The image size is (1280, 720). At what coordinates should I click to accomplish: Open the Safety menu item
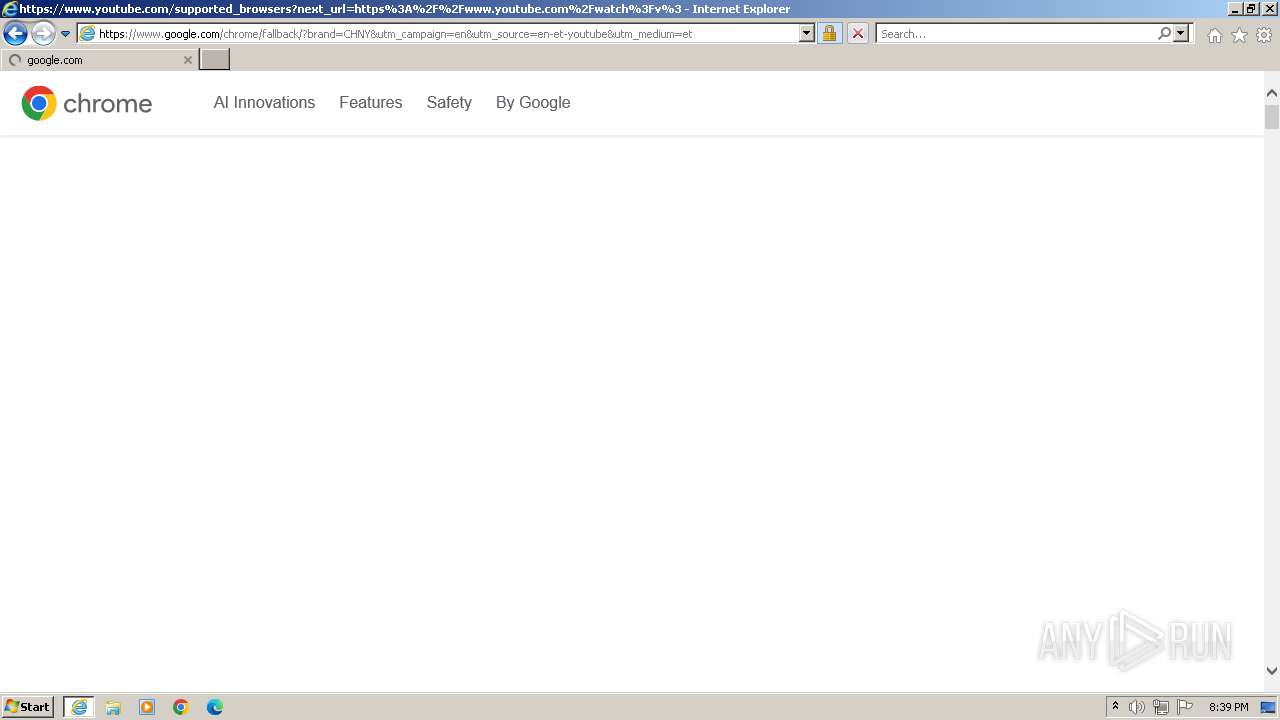coord(449,102)
